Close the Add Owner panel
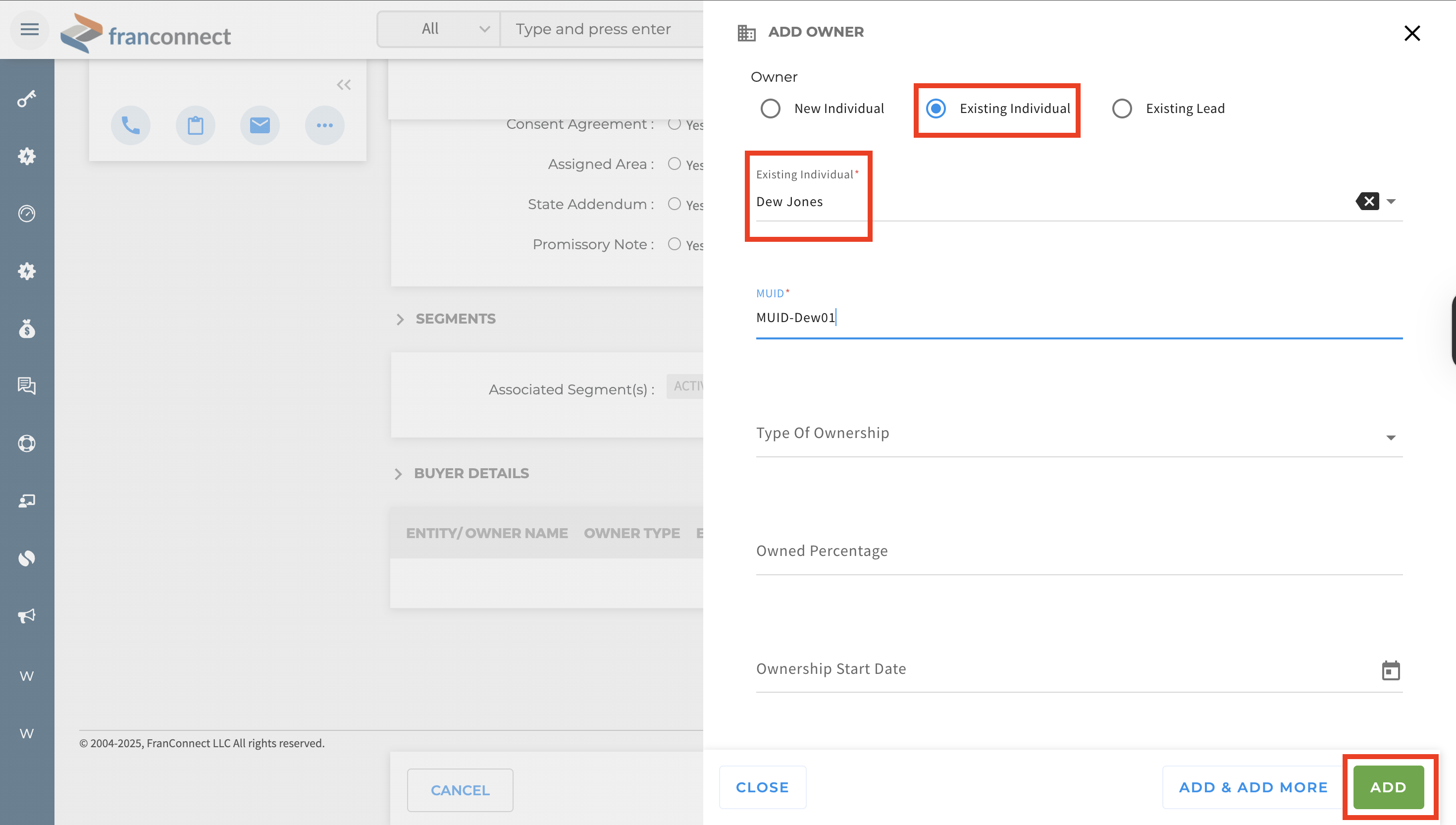The height and width of the screenshot is (825, 1456). coord(1412,33)
